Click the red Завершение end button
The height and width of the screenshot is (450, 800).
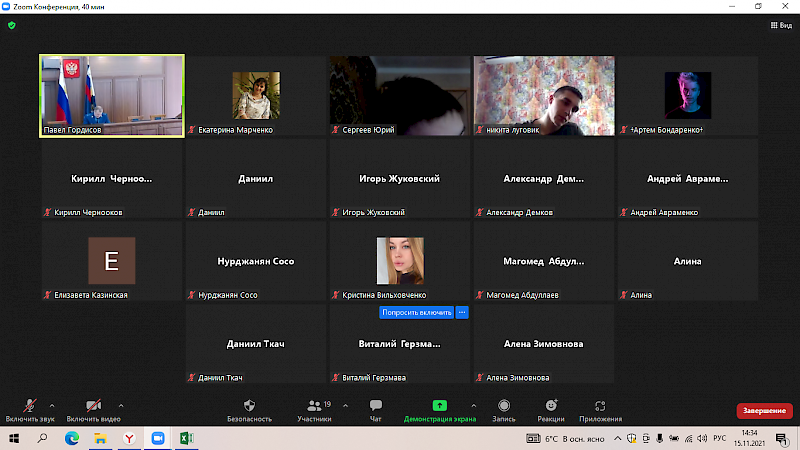[x=764, y=411]
